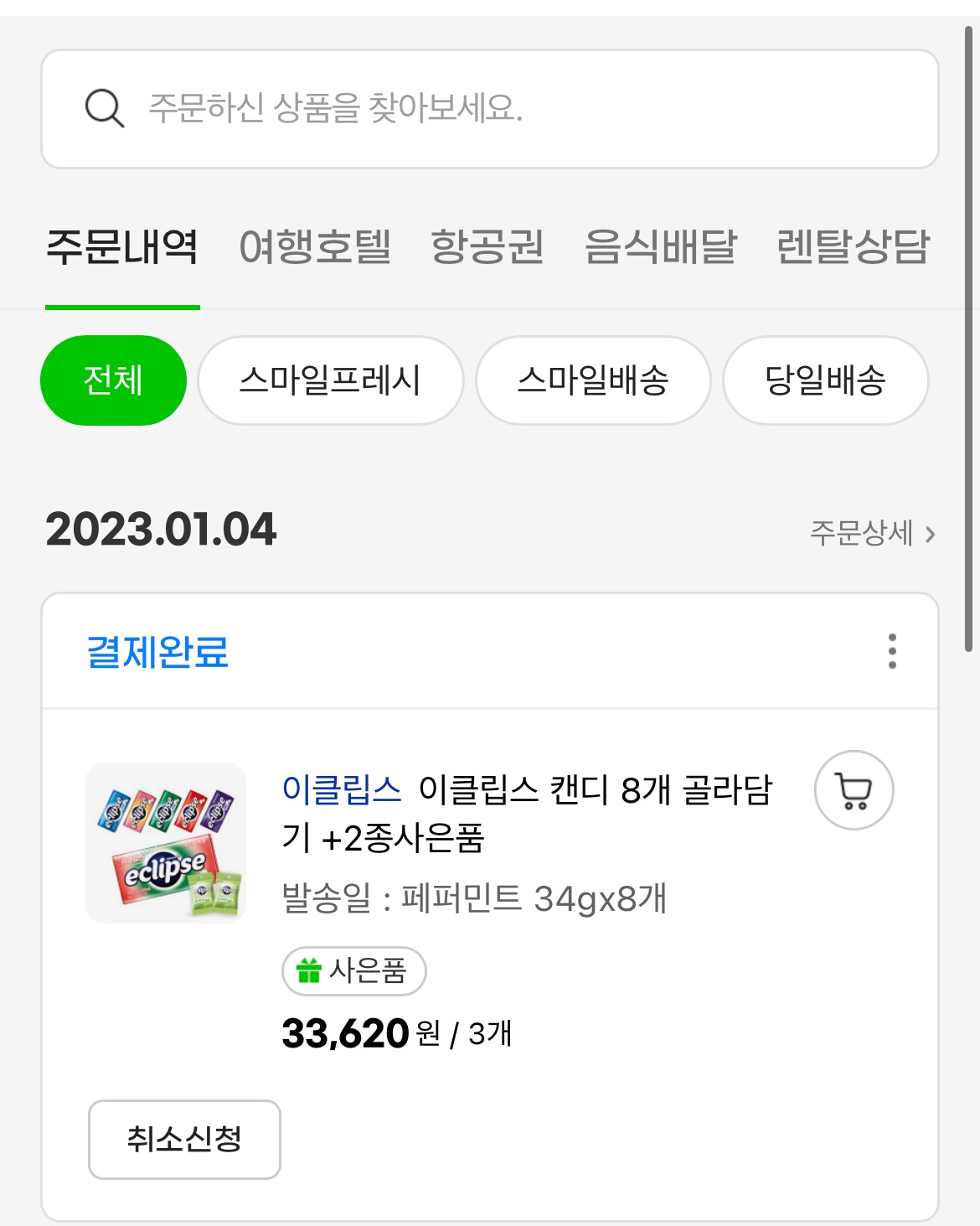Screen dimensions: 980x1226
Task: Click the green gift 사은품 badge
Action: click(x=354, y=971)
